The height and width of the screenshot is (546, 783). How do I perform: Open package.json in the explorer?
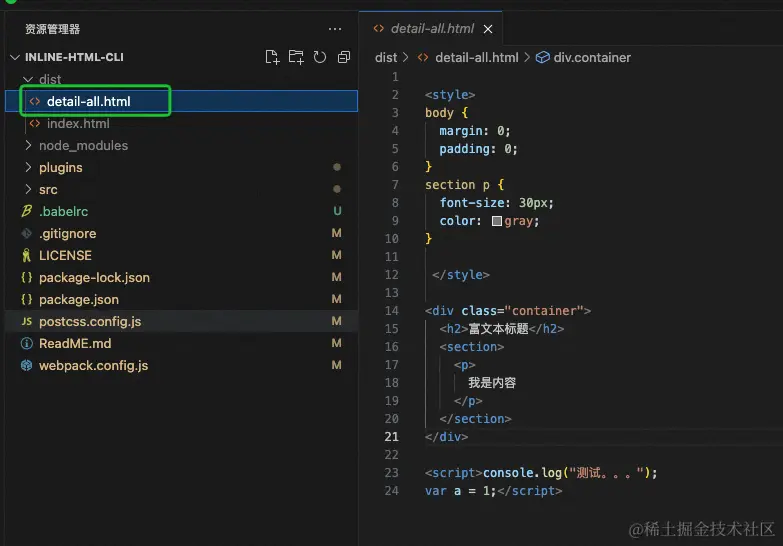click(x=181, y=299)
